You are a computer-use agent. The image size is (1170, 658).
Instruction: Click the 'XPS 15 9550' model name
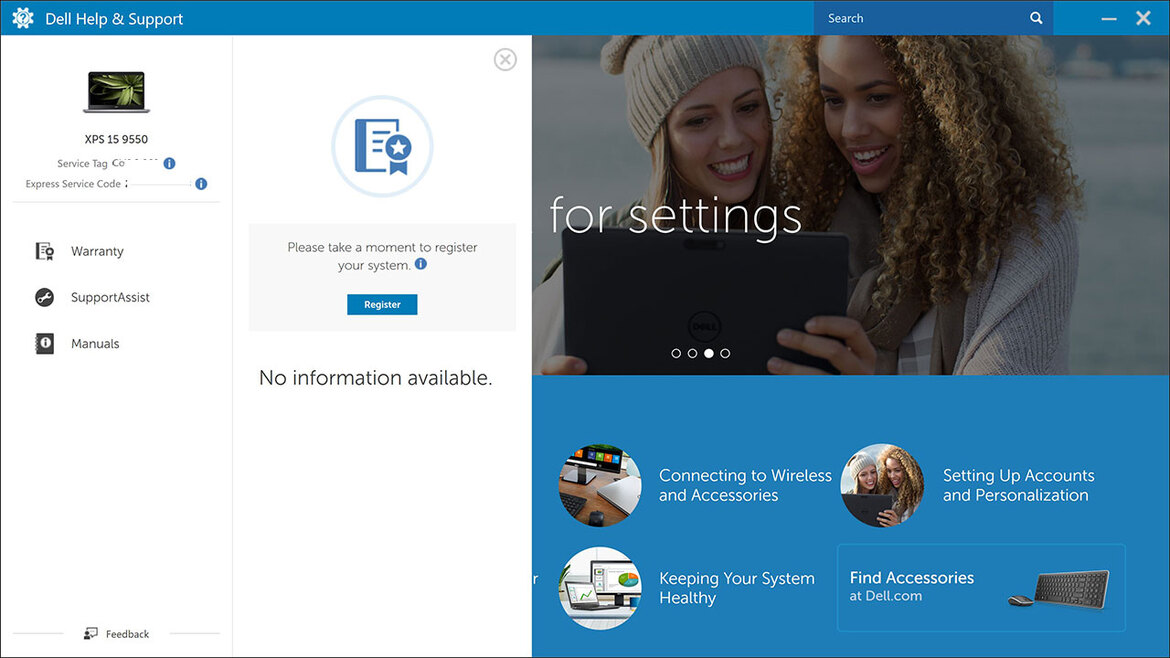(x=116, y=140)
